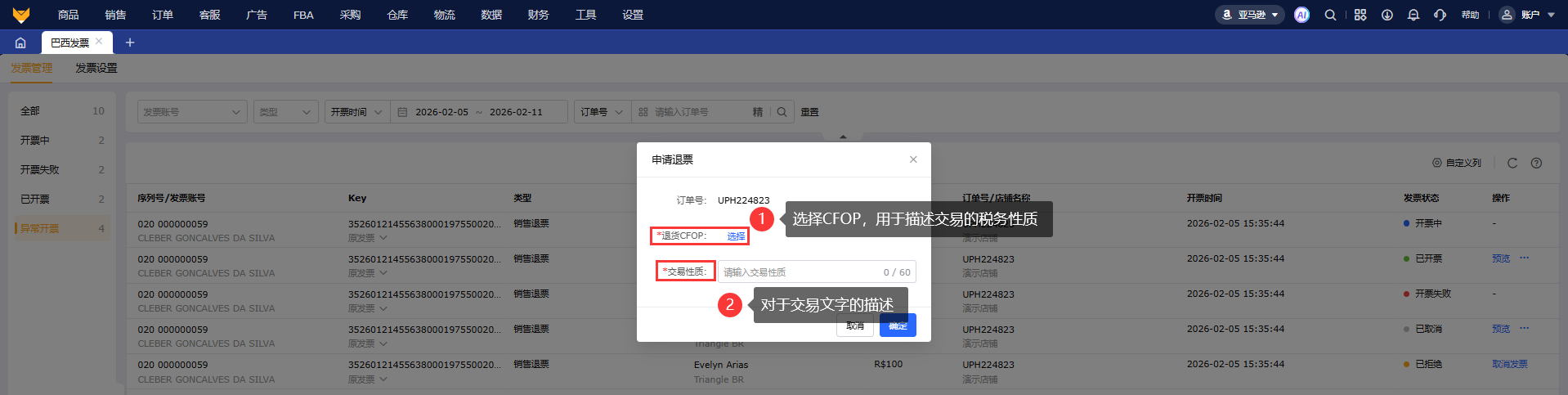Focus the 交易性质 input field

pos(817,272)
